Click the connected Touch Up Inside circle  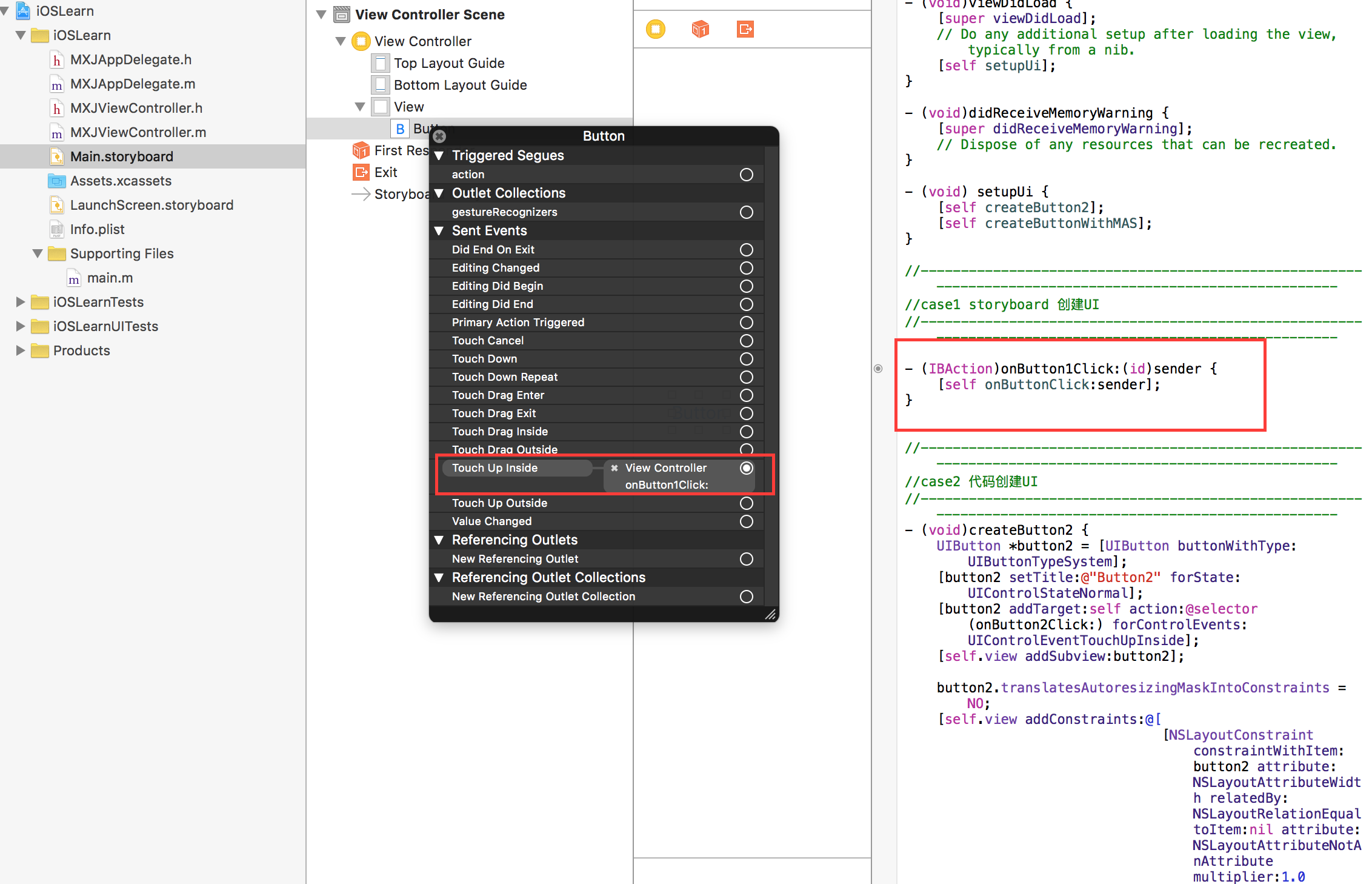pos(746,468)
